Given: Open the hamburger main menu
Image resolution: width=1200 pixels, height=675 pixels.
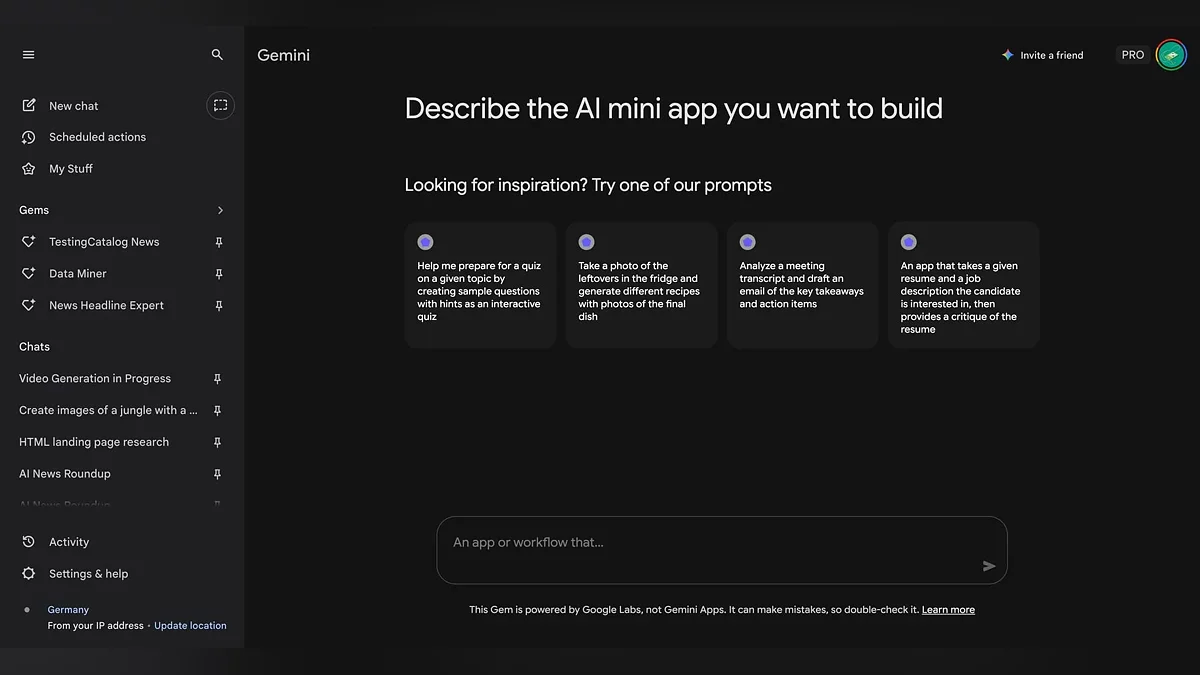Looking at the screenshot, I should 28,55.
